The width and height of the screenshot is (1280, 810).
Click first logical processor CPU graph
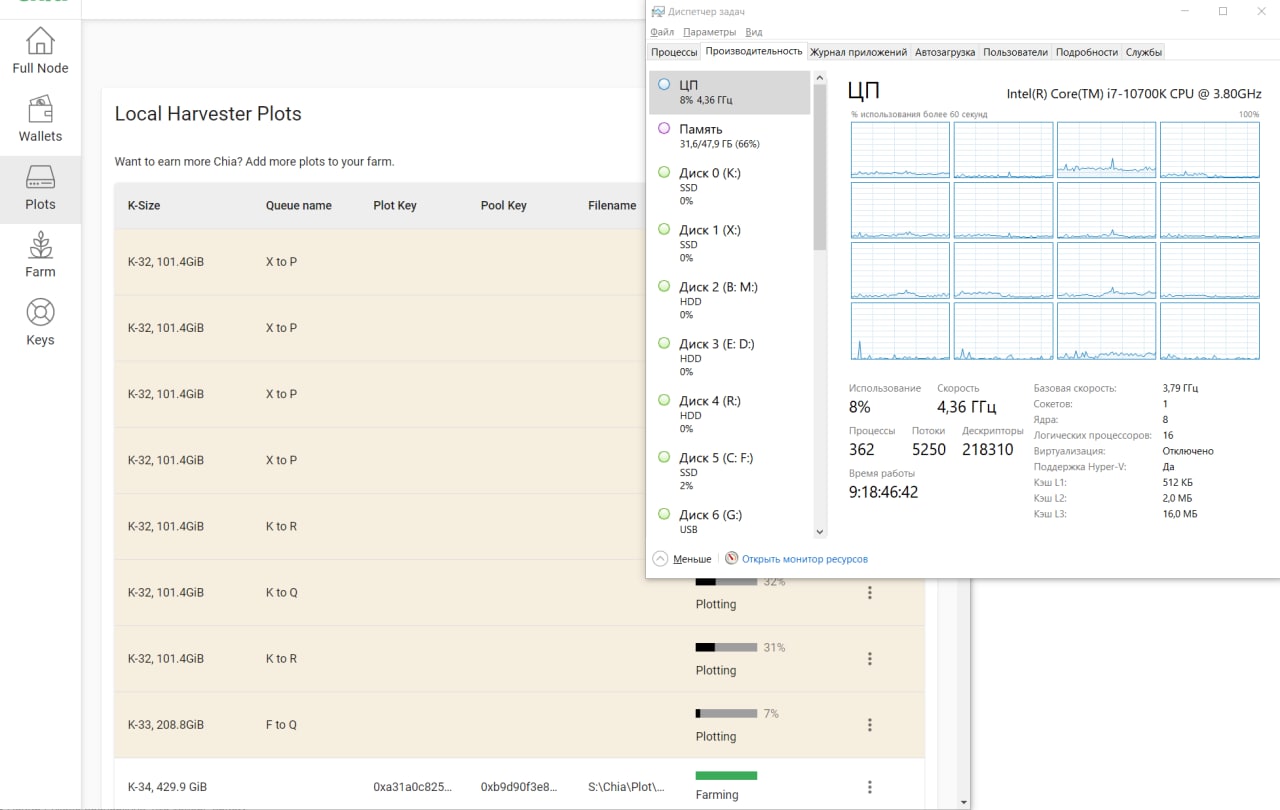pyautogui.click(x=900, y=150)
